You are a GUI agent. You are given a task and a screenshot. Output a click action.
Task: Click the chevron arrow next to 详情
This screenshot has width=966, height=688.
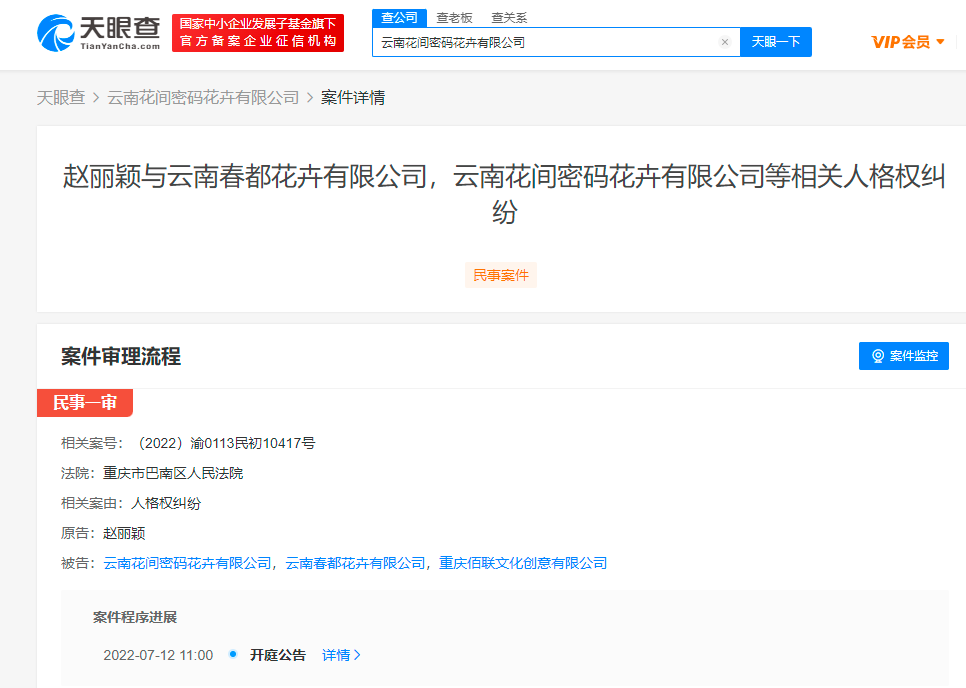(x=357, y=655)
